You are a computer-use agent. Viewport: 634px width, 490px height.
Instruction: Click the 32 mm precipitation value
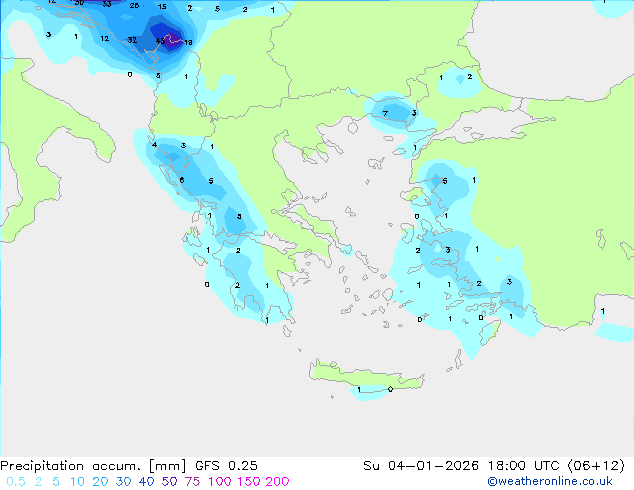click(132, 40)
